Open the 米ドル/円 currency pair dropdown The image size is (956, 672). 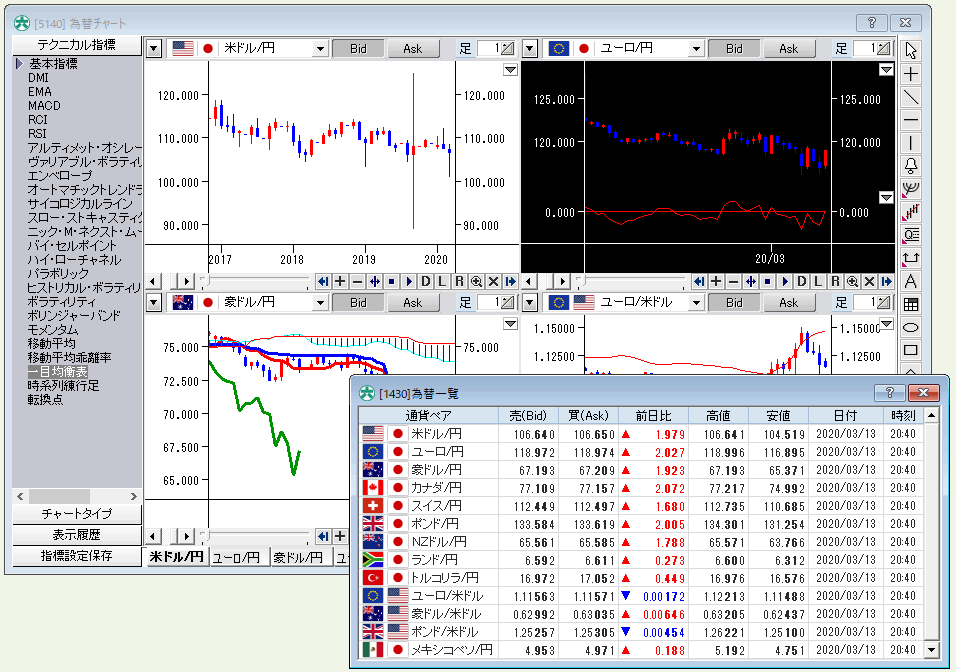[320, 49]
